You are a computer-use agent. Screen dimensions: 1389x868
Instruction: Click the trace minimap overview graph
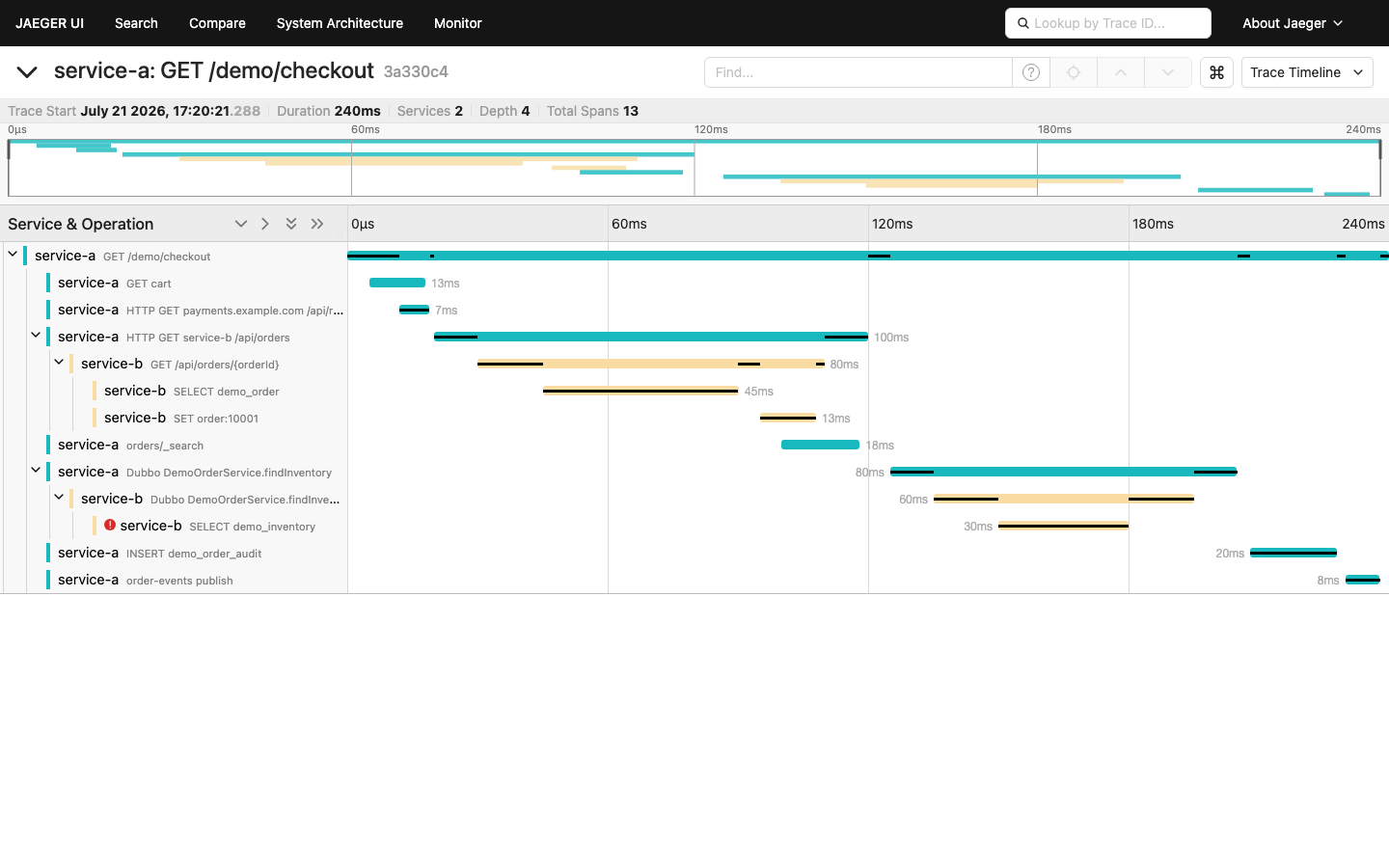pyautogui.click(x=694, y=168)
